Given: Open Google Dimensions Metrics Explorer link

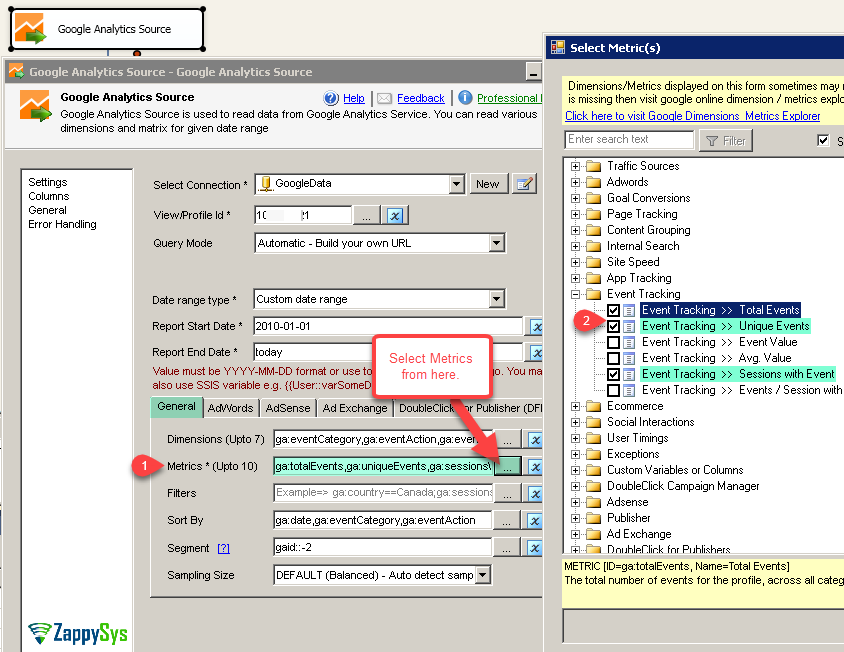Looking at the screenshot, I should 692,116.
